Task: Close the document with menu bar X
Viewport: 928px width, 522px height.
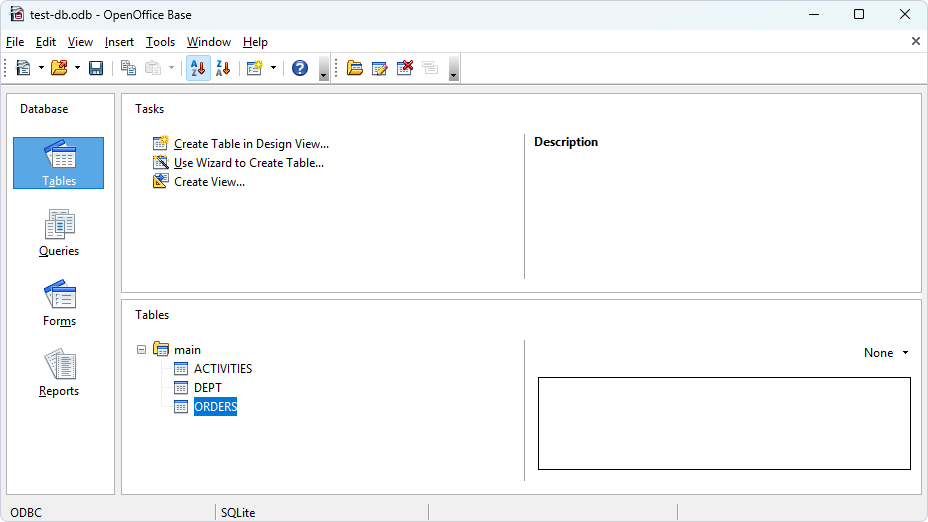Action: click(916, 41)
